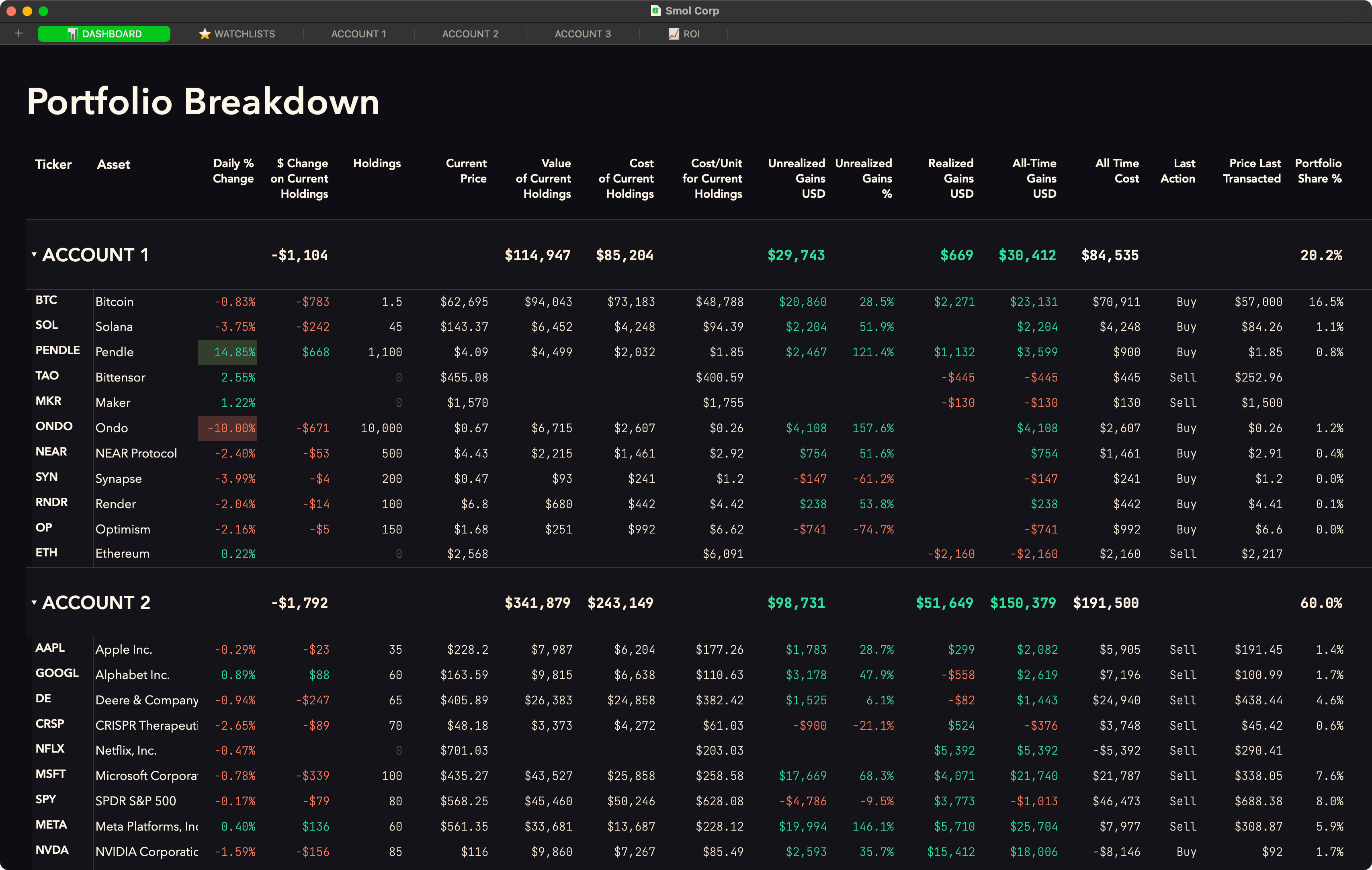Select Account 1 -$1,104 change total
Screen dimensions: 1372x870
pyautogui.click(x=299, y=255)
